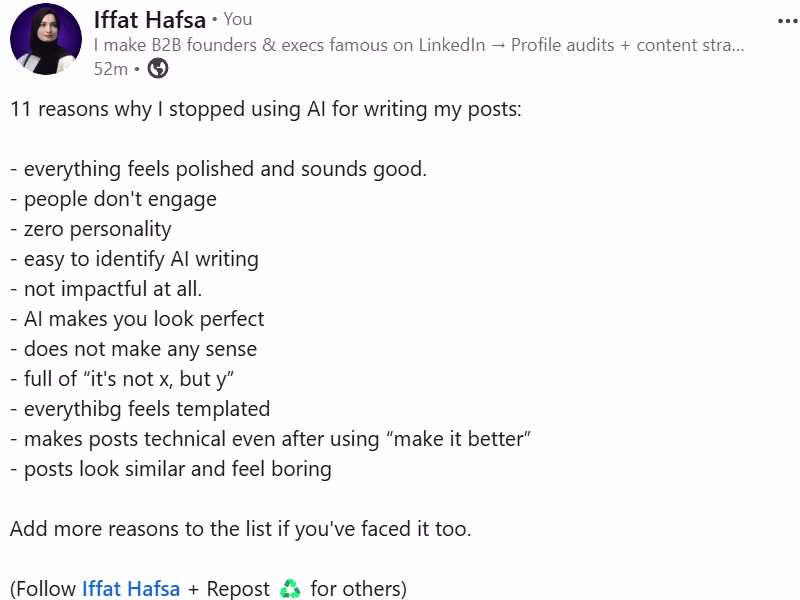Click the '11 reasons why I stopped' opening line
The height and width of the screenshot is (600, 800).
(x=266, y=109)
